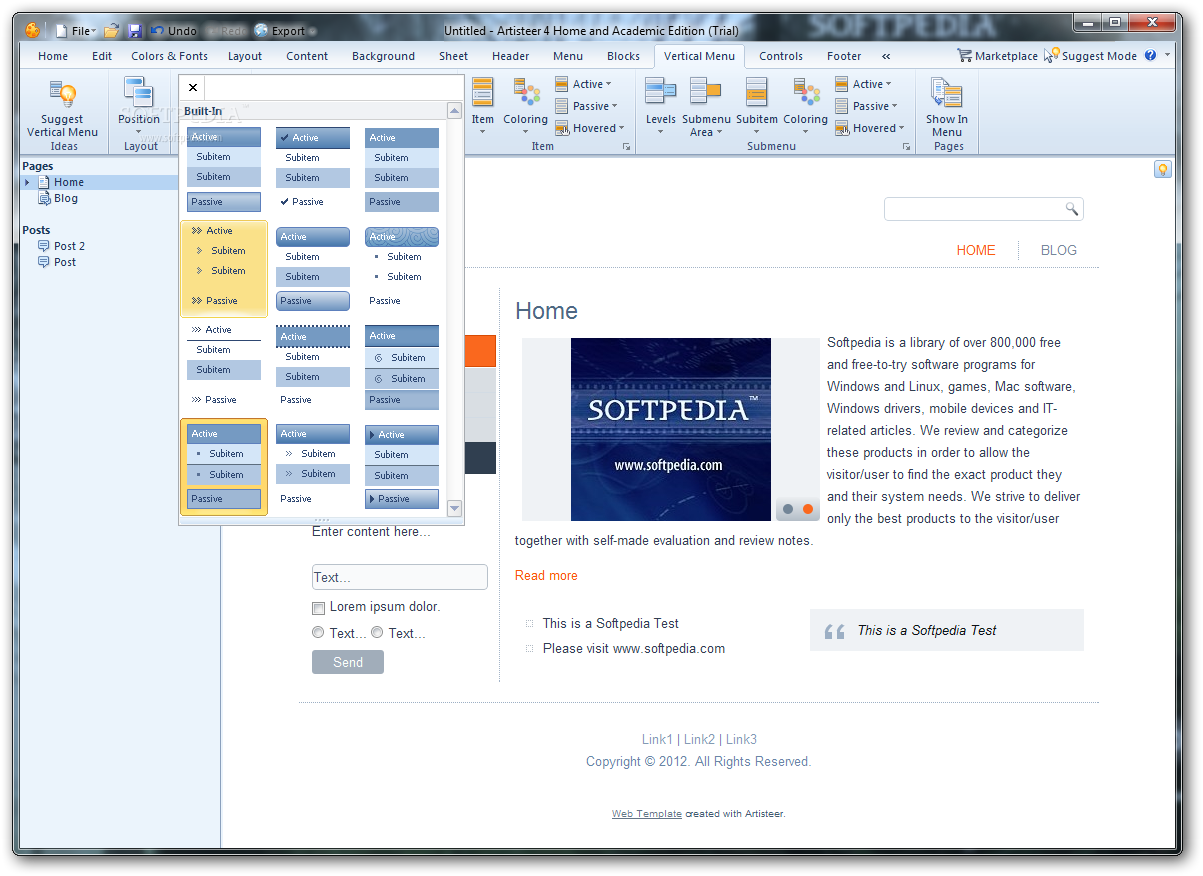This screenshot has height=876, width=1203.
Task: Click the Read more link
Action: 546,575
